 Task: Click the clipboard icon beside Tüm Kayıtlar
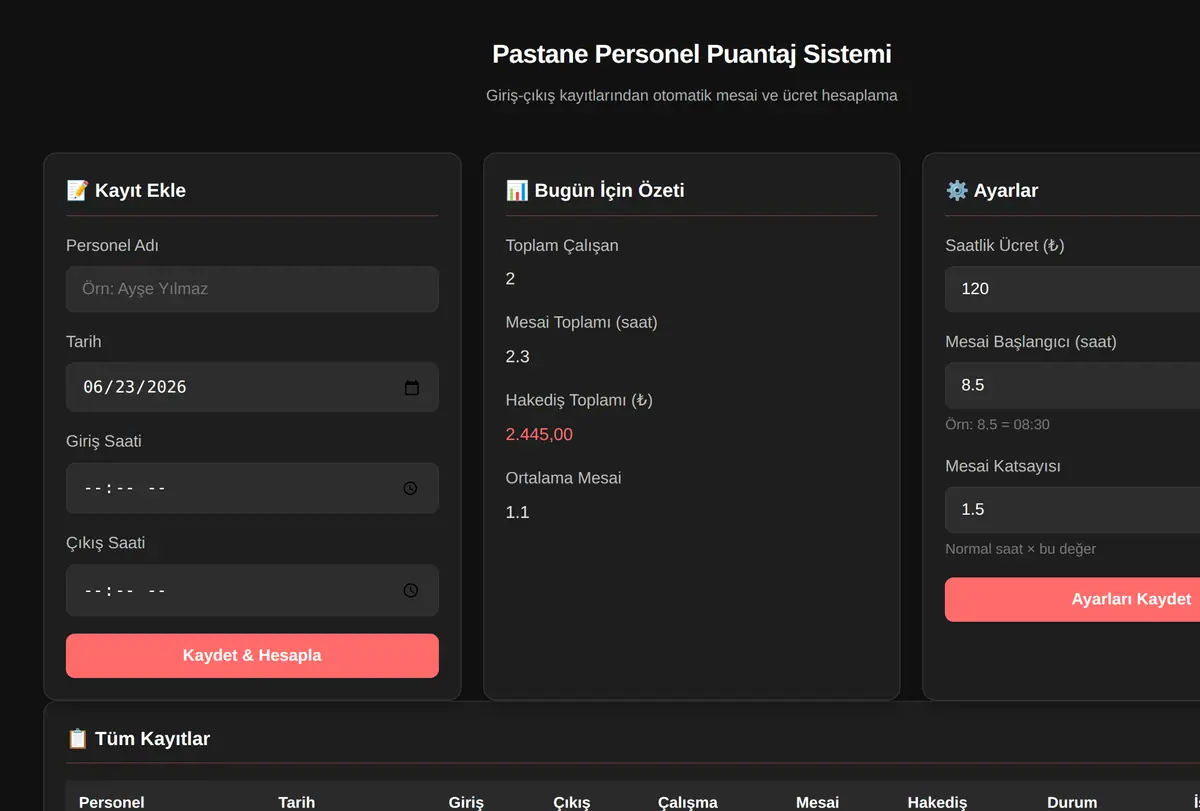point(77,739)
